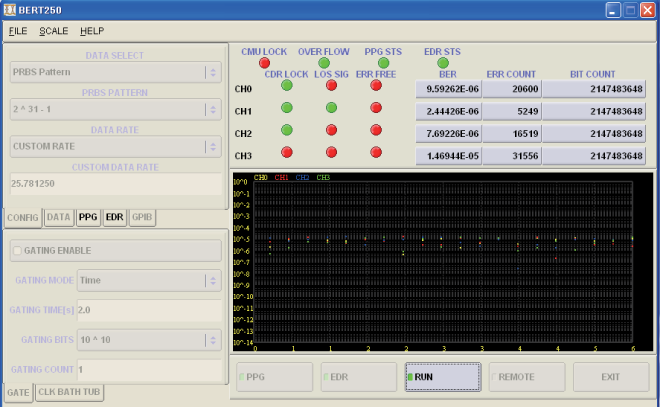Click CH3 ERR FREE red indicator
The image size is (660, 407).
tap(376, 152)
